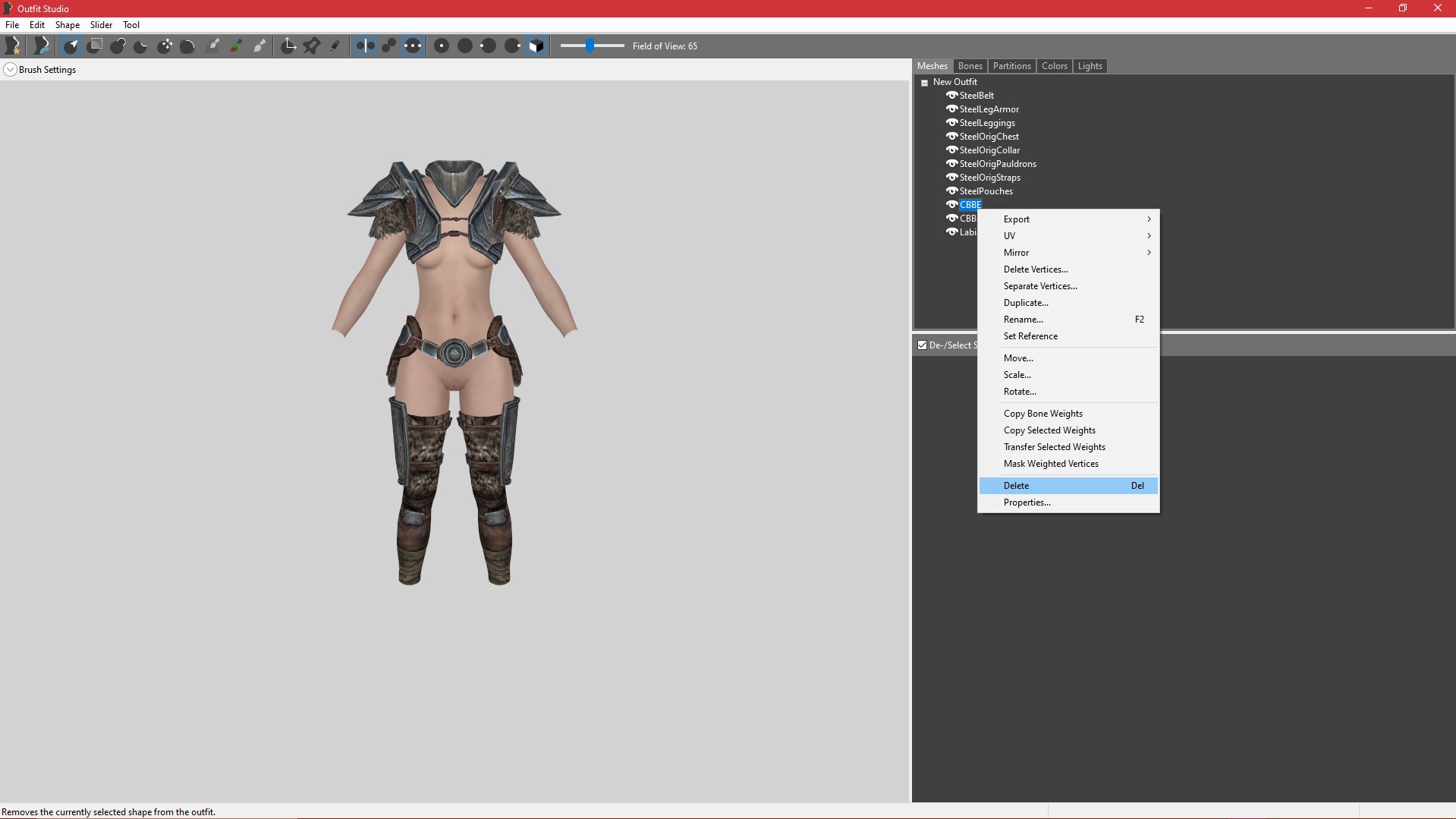
Task: Adjust the Field of View slider
Action: 592,46
